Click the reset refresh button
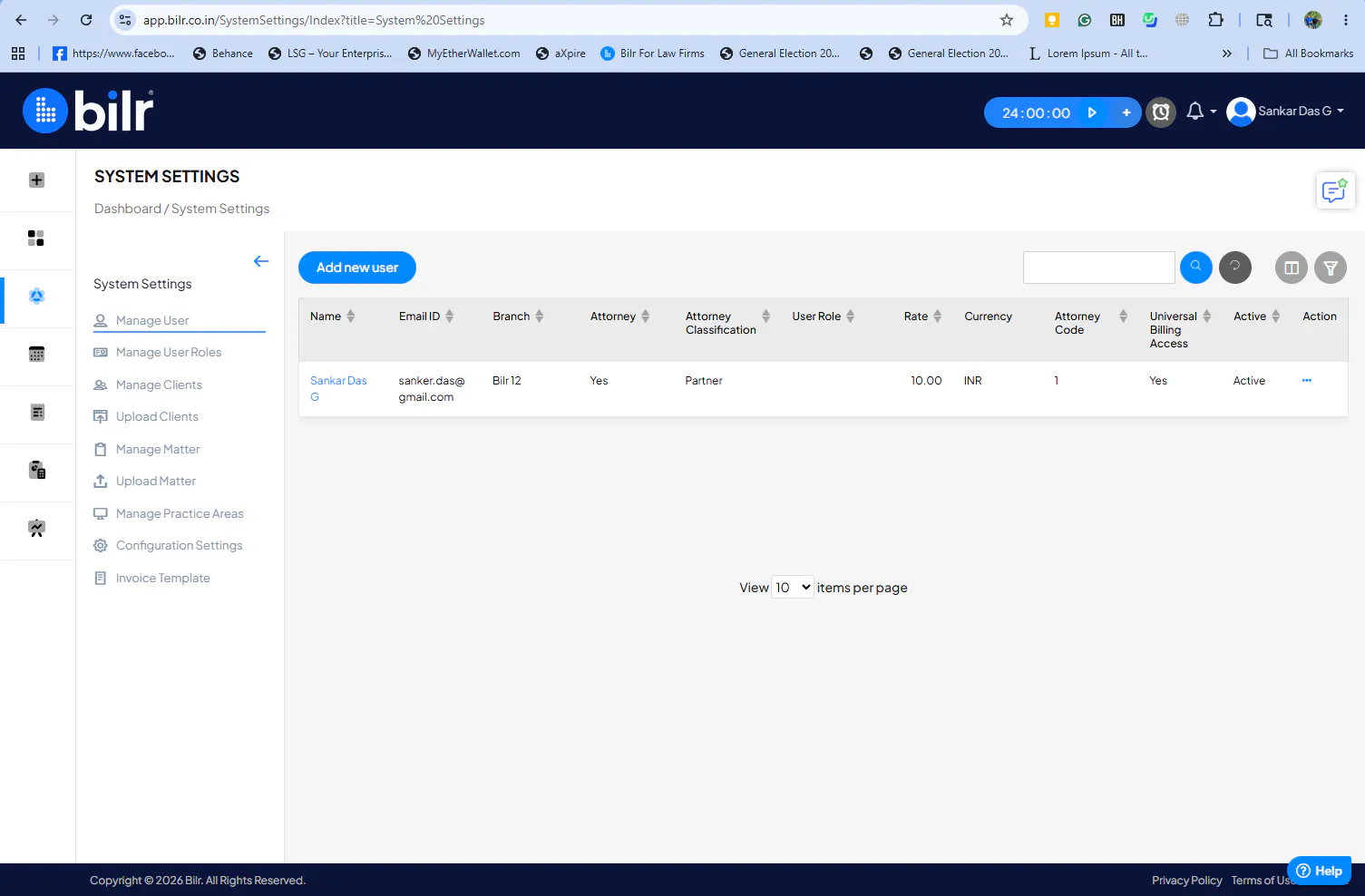 click(x=1234, y=267)
